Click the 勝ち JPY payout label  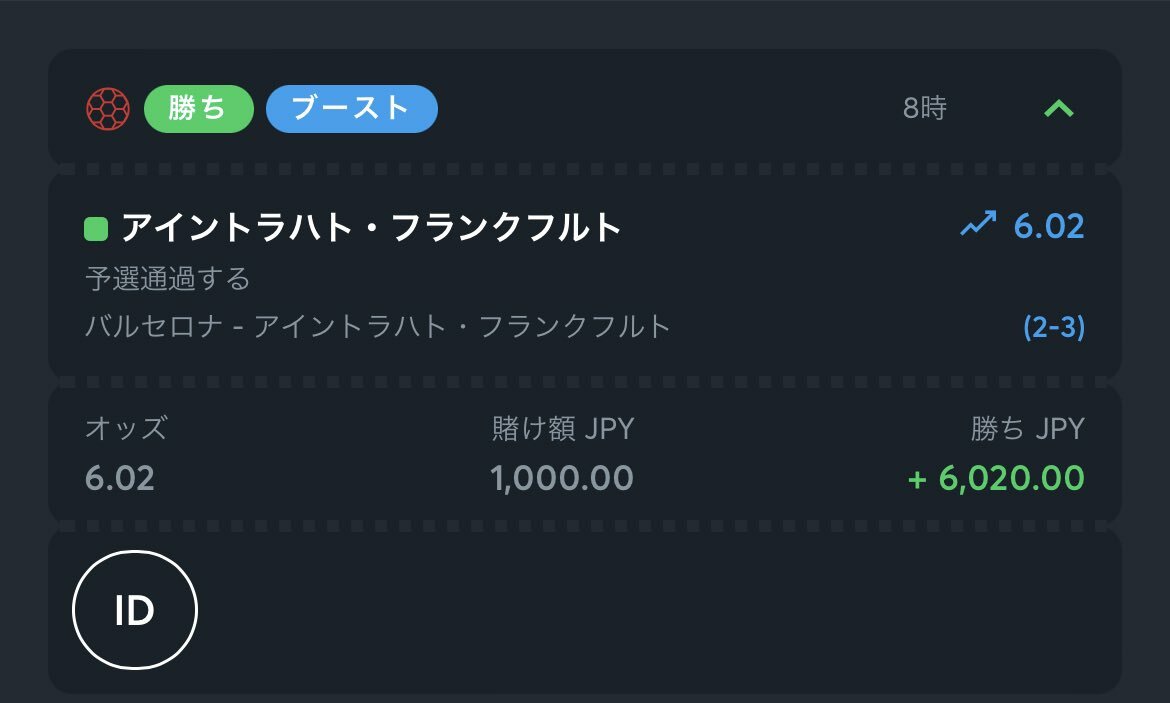[1027, 429]
